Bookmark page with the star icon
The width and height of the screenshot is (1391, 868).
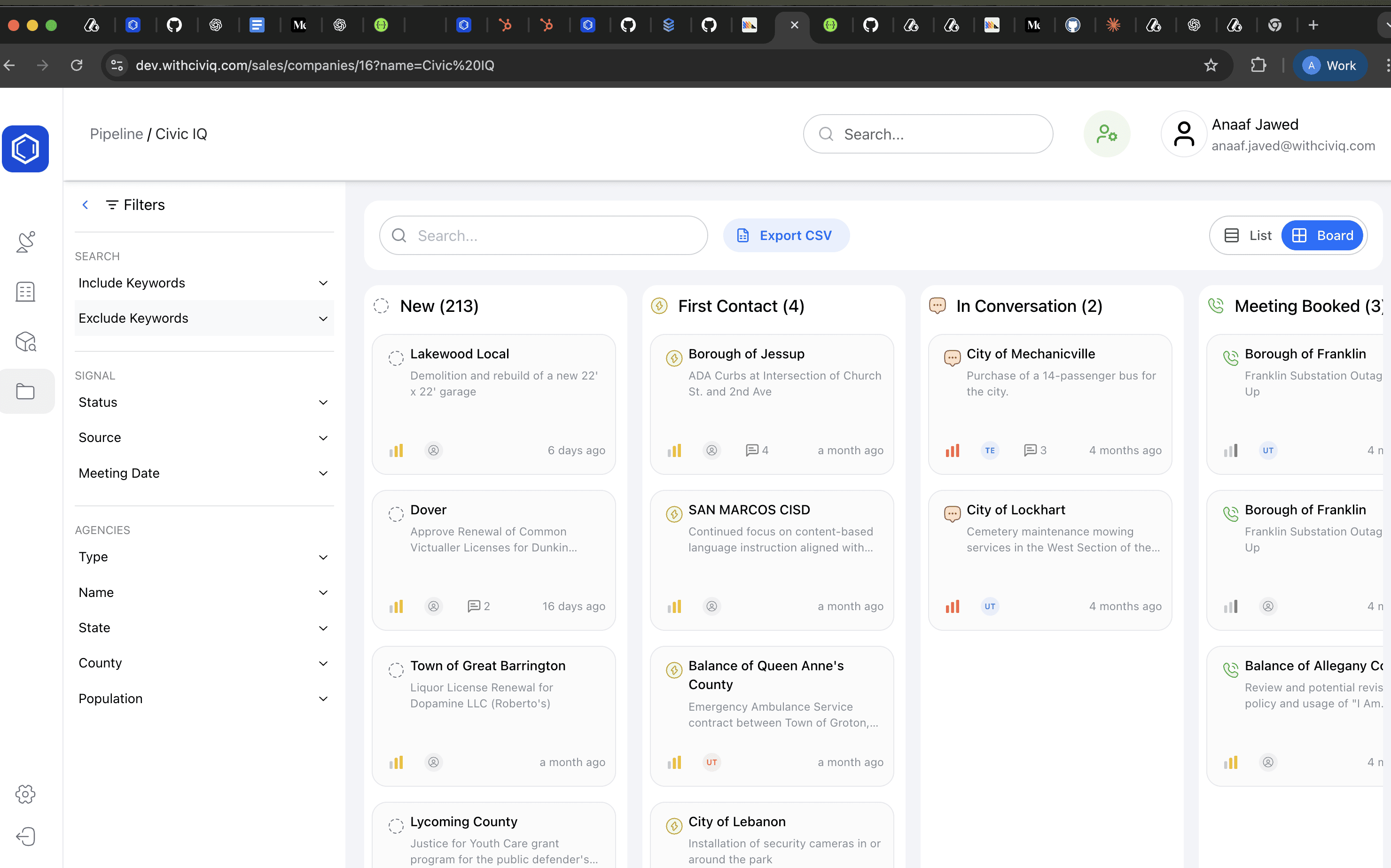pos(1211,65)
